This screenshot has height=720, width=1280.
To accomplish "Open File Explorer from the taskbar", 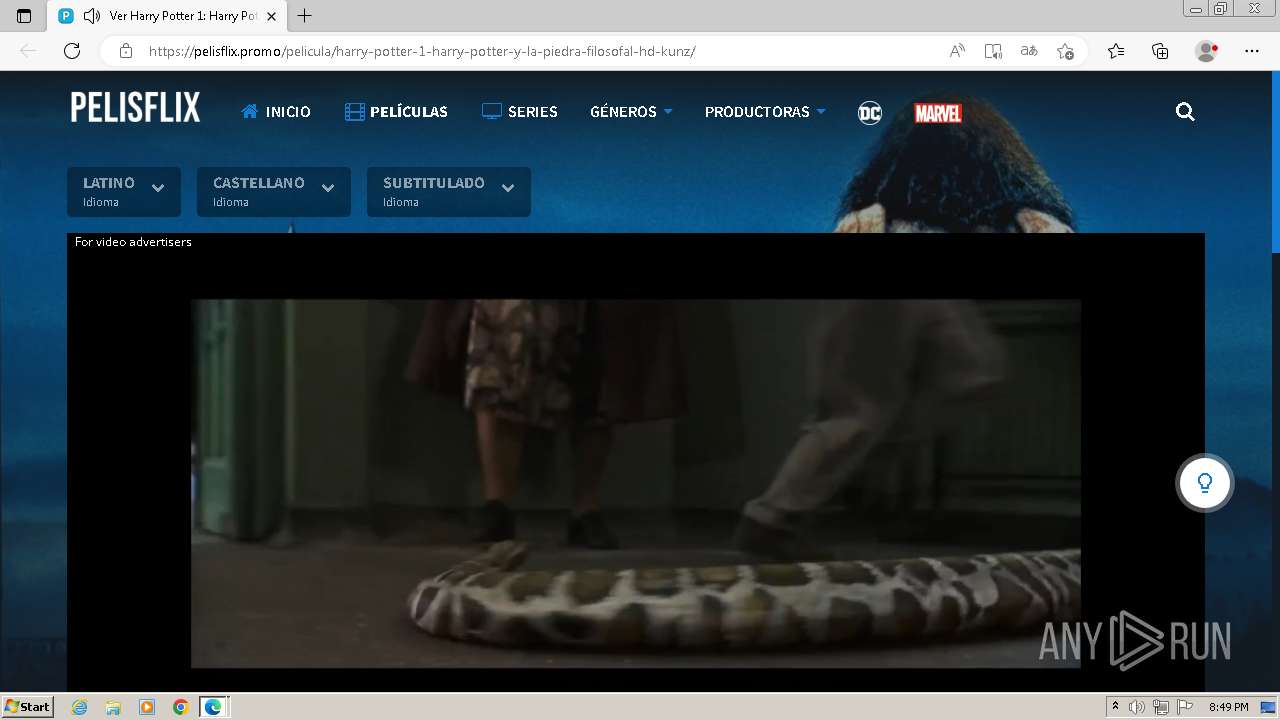I will tap(113, 707).
